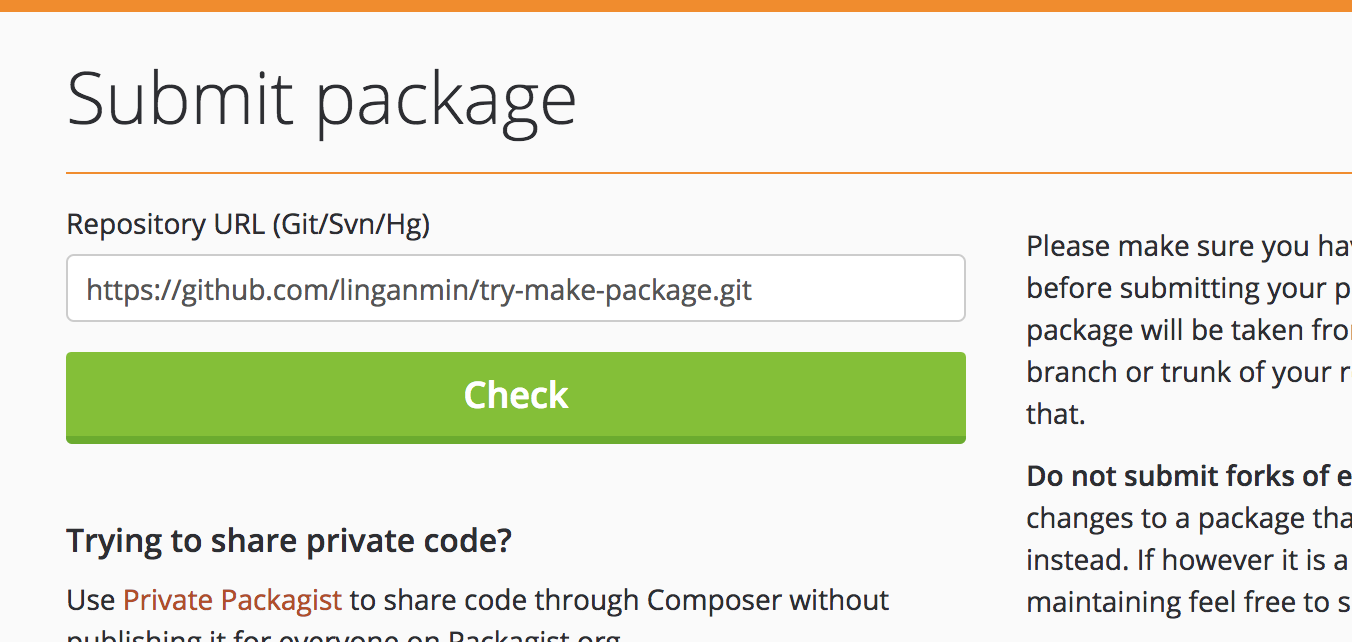Image resolution: width=1352 pixels, height=642 pixels.
Task: Click the branch or trunk text line
Action: tap(1189, 372)
